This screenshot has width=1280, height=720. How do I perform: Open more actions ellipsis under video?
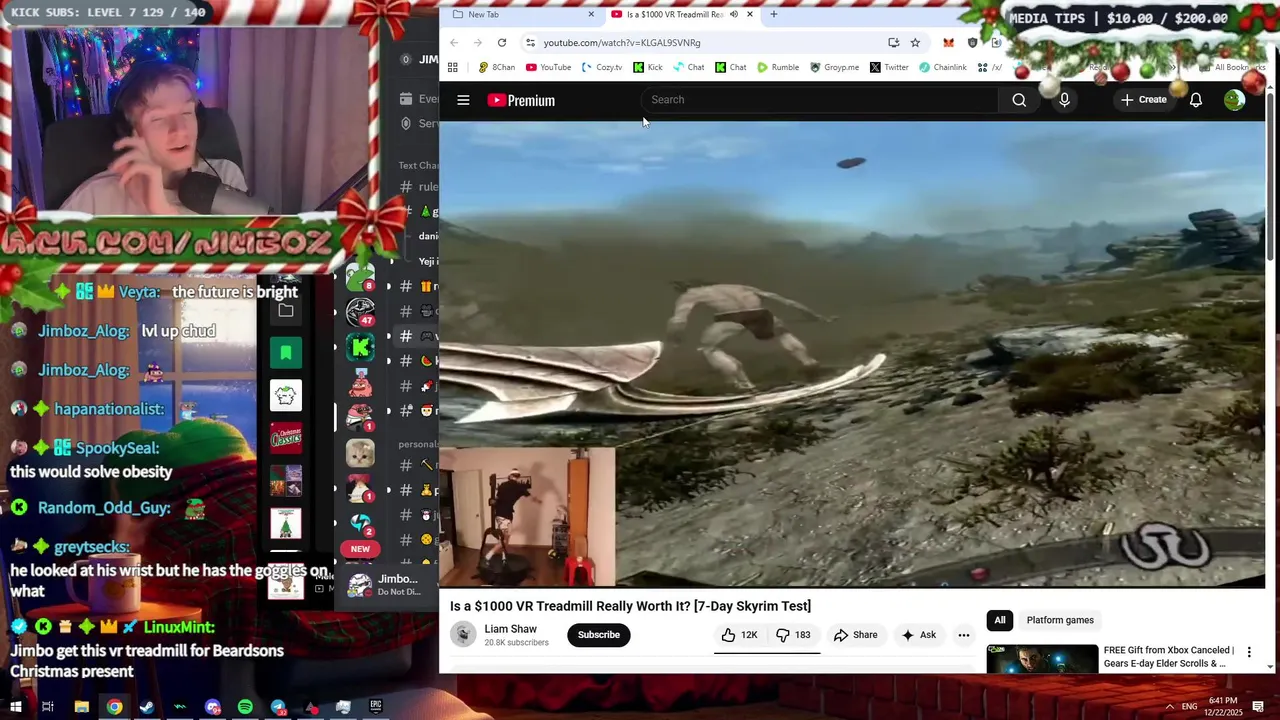pos(964,635)
